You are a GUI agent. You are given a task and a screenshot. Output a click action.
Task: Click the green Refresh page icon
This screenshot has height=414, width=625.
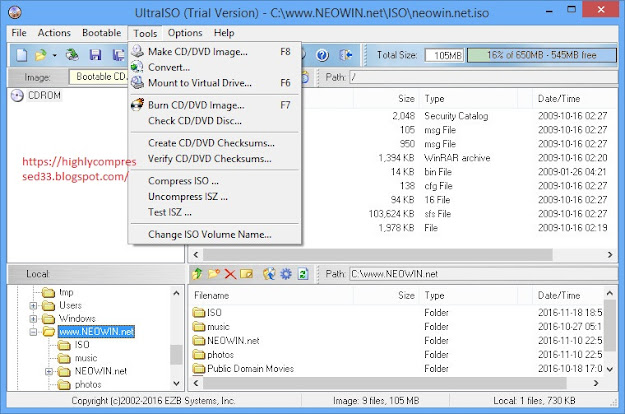[303, 274]
